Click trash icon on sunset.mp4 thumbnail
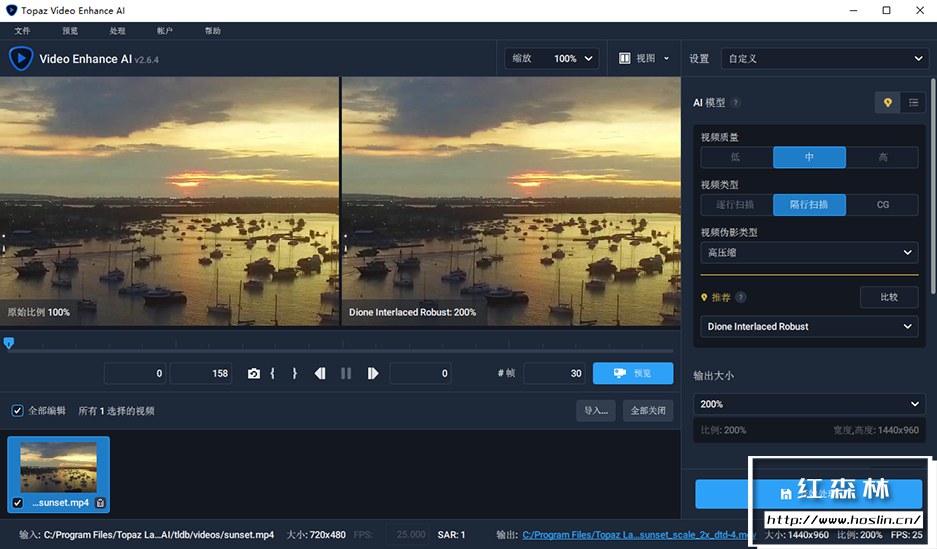 click(x=100, y=502)
